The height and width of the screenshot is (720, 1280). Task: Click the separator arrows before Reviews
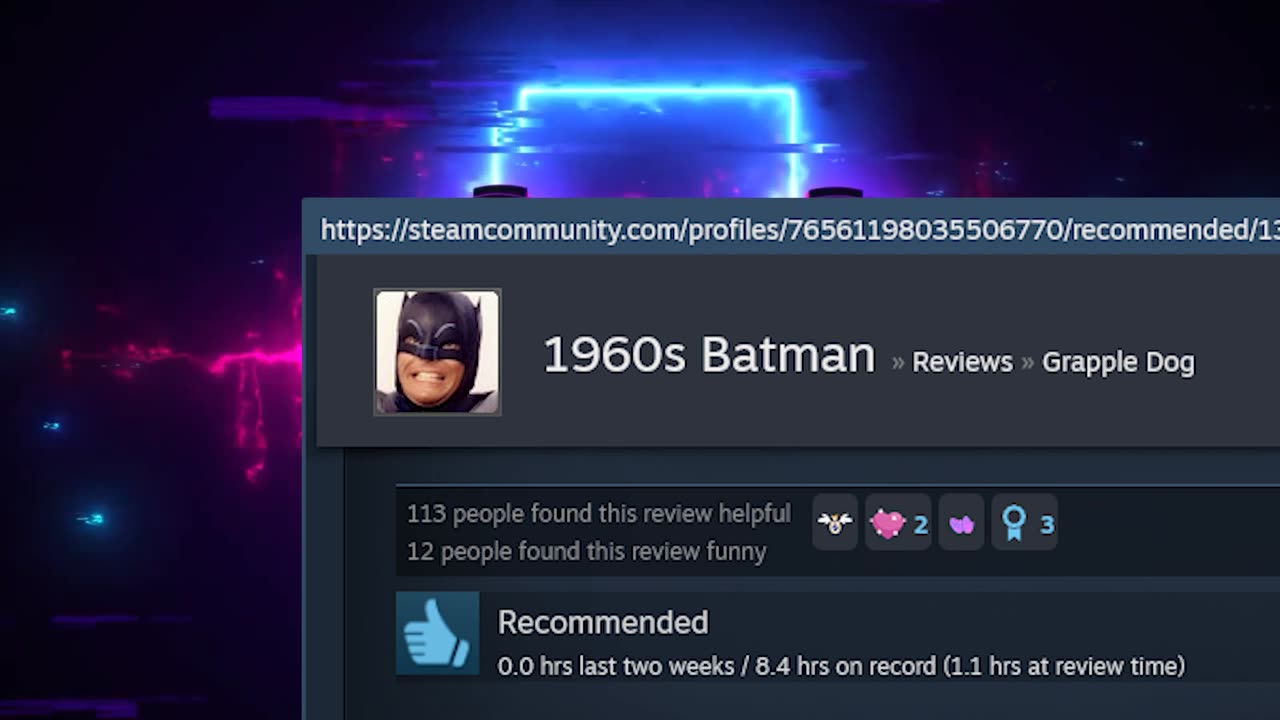pyautogui.click(x=897, y=363)
